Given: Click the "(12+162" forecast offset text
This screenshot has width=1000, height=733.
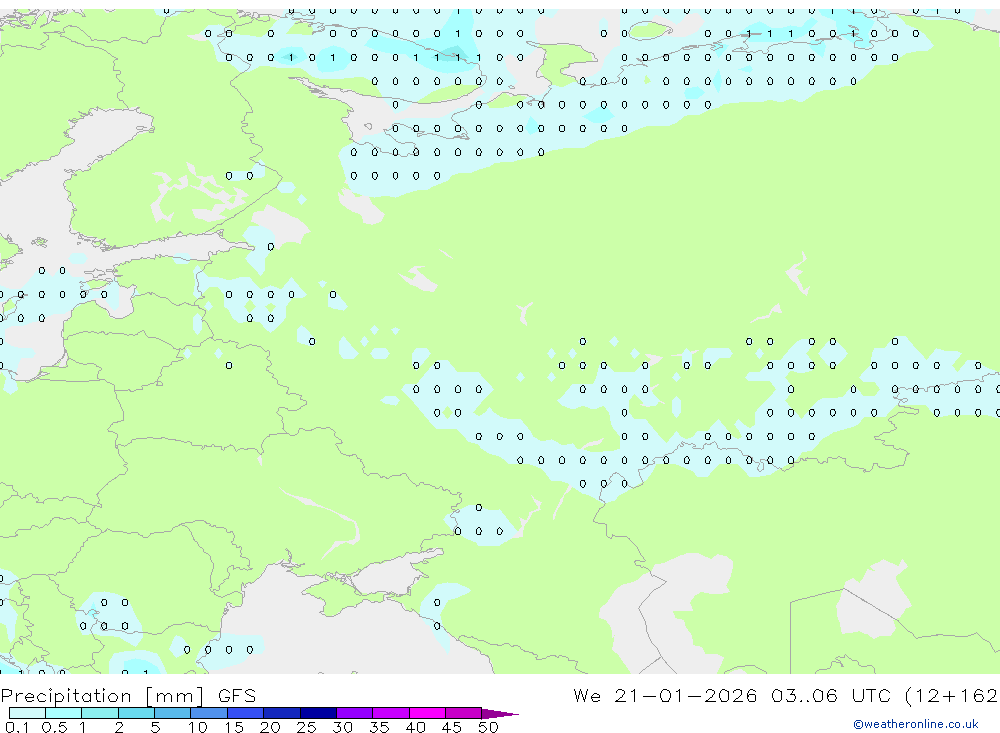Looking at the screenshot, I should click(x=952, y=696).
